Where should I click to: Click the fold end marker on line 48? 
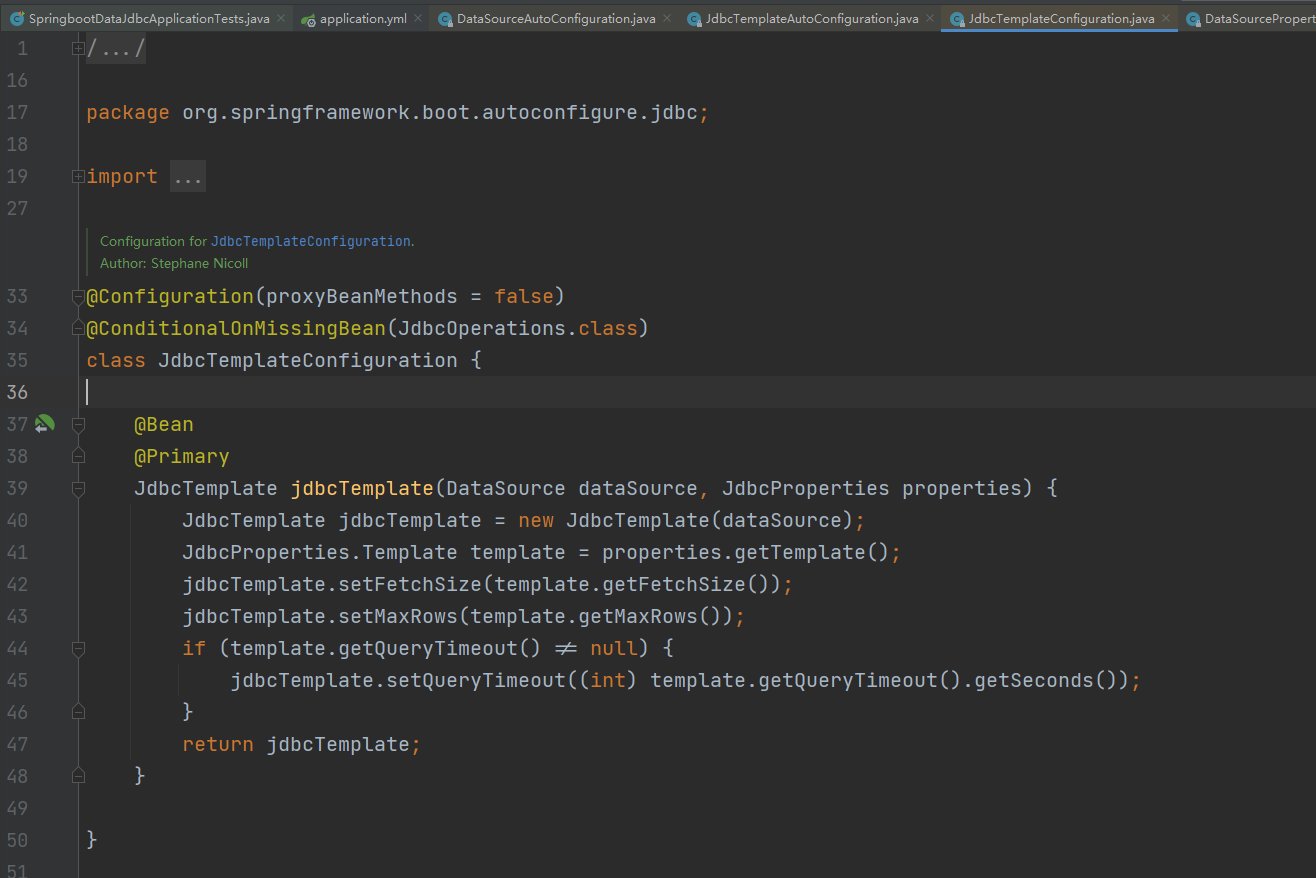[x=78, y=776]
